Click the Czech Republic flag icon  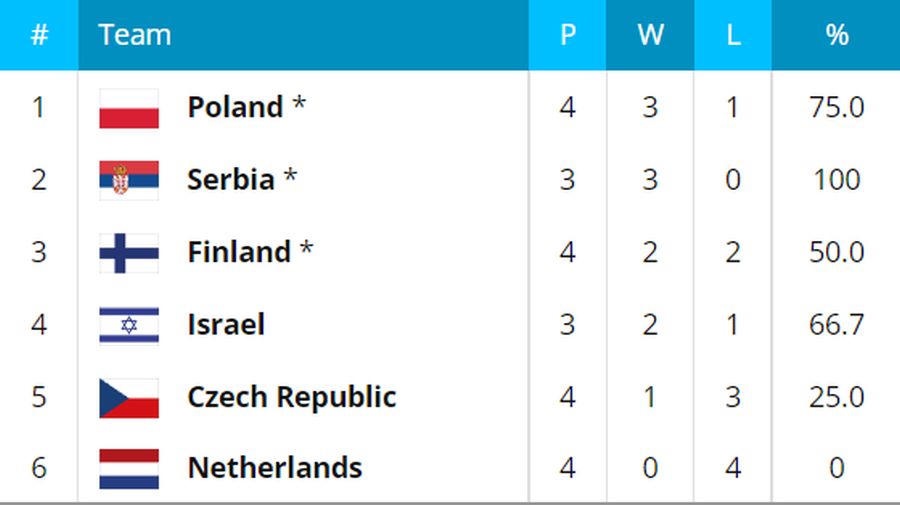[129, 398]
